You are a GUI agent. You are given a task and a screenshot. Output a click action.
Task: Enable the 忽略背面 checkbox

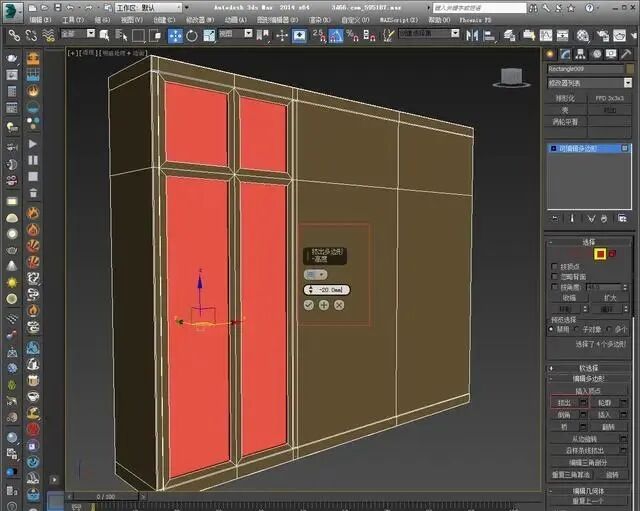554,277
